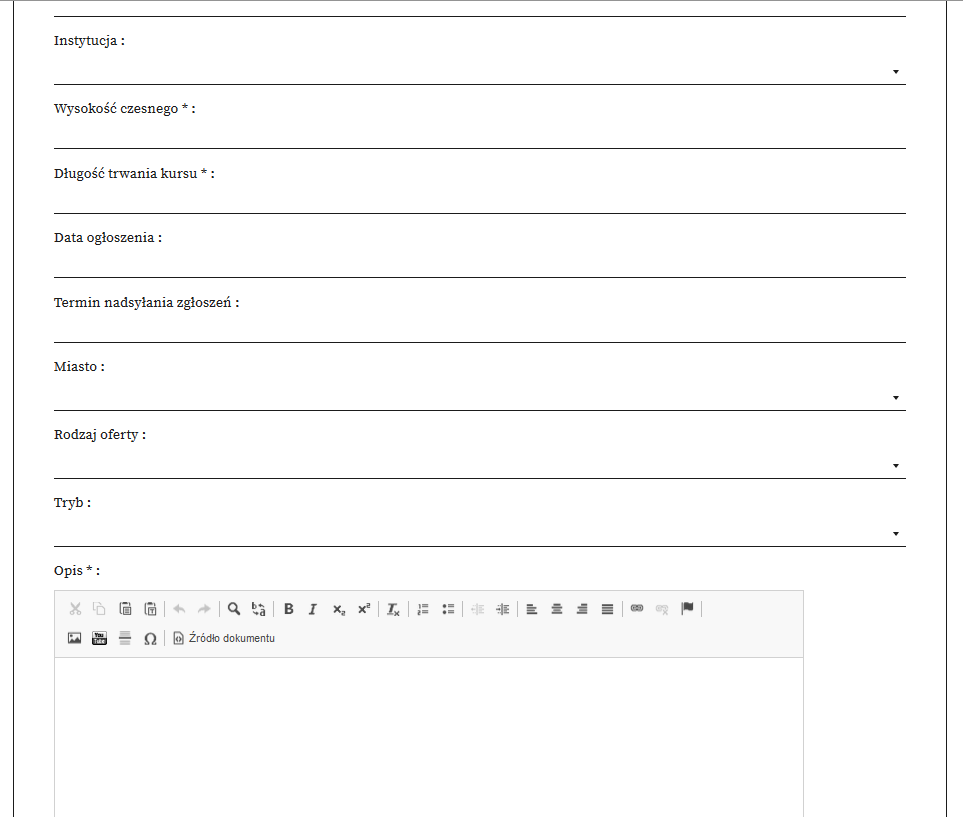Center-align the text
This screenshot has width=963, height=817.
coord(557,609)
